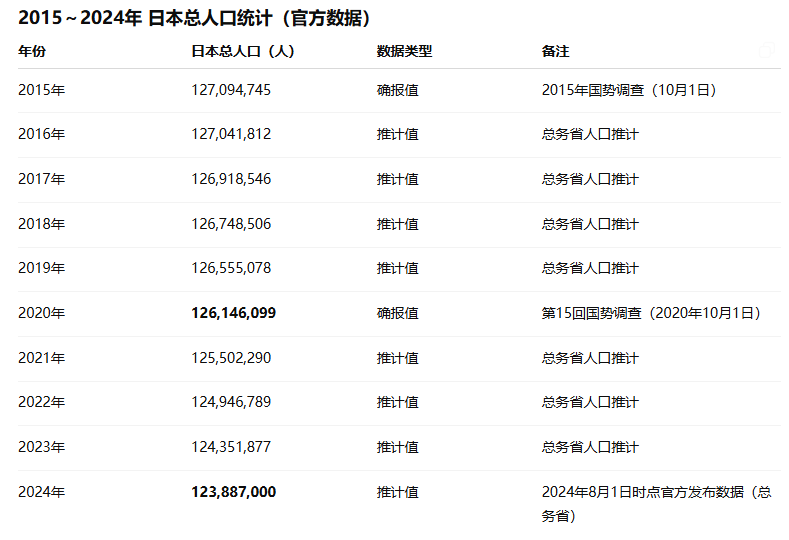Click the 第15回国势调查 note text
This screenshot has width=789, height=540.
[x=651, y=313]
